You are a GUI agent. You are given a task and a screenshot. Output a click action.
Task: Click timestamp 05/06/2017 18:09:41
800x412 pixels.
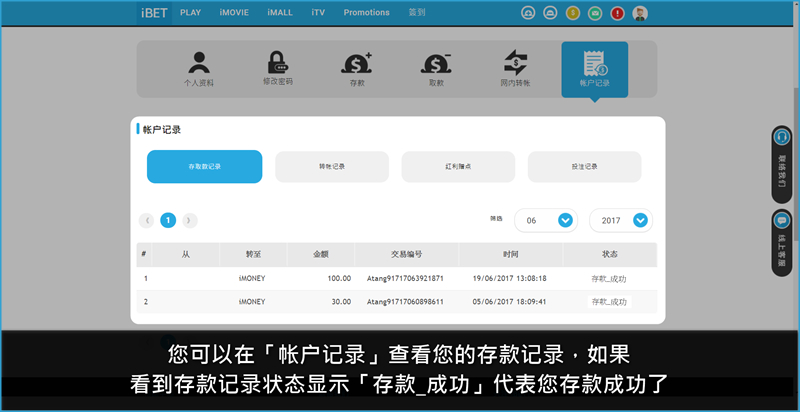click(x=510, y=302)
